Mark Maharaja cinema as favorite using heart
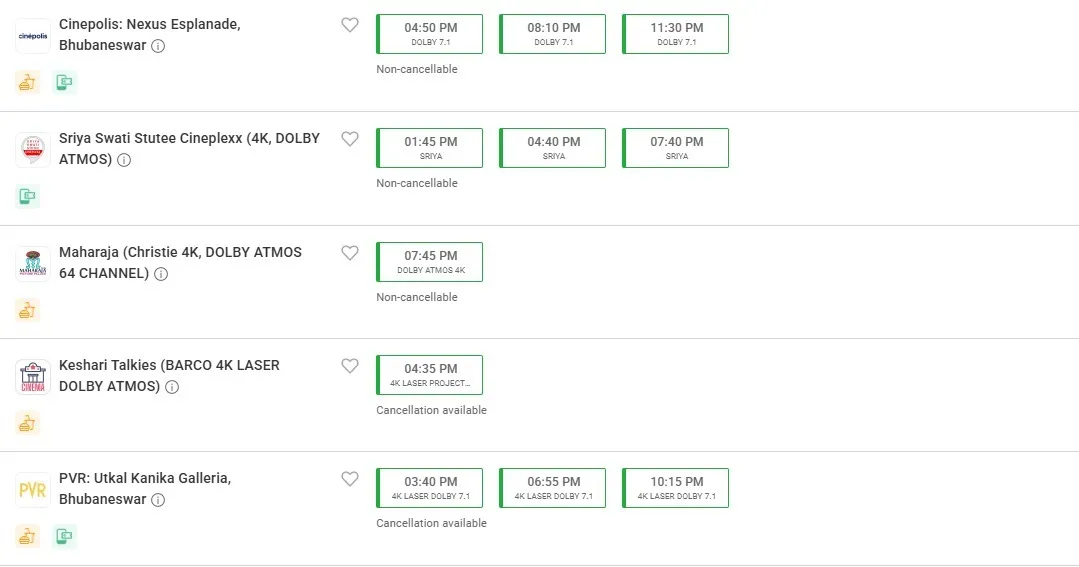The height and width of the screenshot is (567, 1079). 350,253
